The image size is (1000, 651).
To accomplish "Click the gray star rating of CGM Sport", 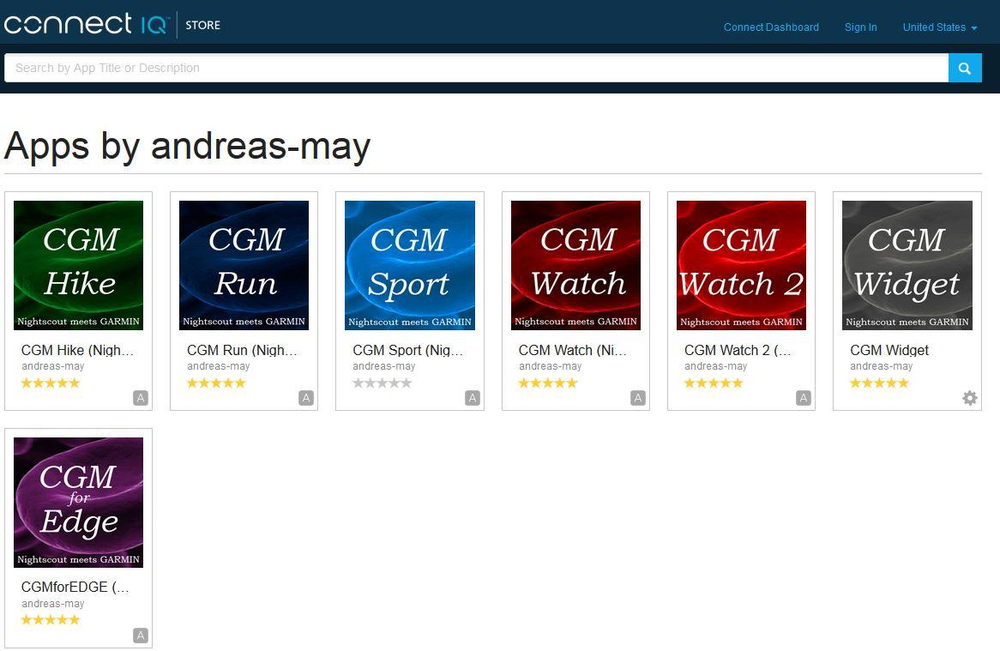I will (x=382, y=383).
